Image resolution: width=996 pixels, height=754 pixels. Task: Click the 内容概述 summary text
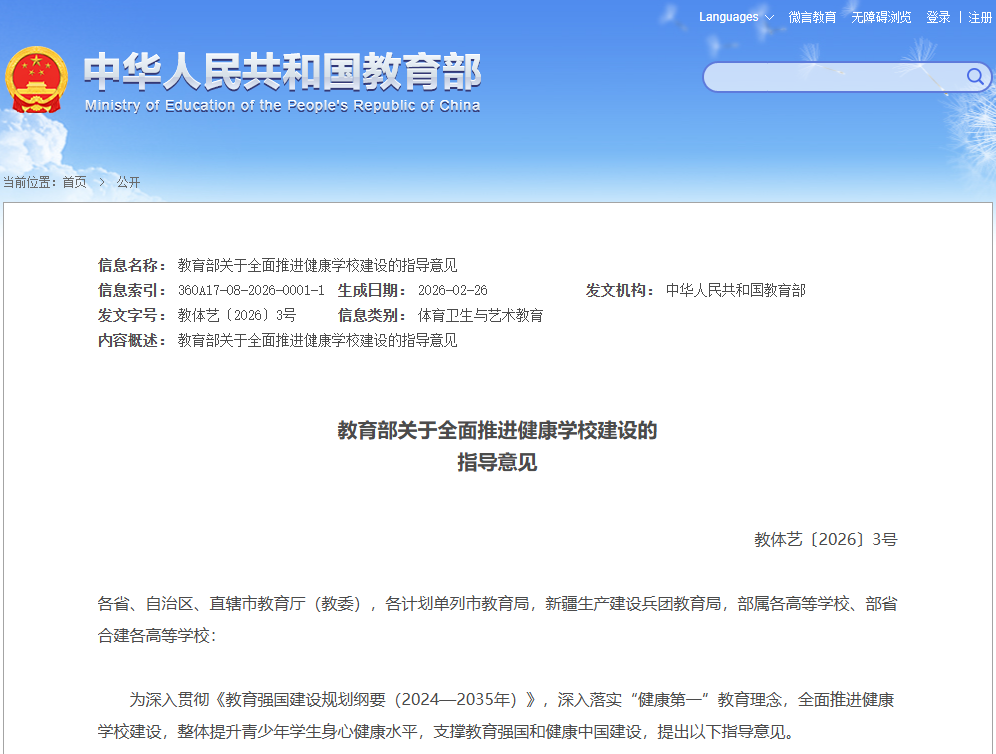point(317,340)
